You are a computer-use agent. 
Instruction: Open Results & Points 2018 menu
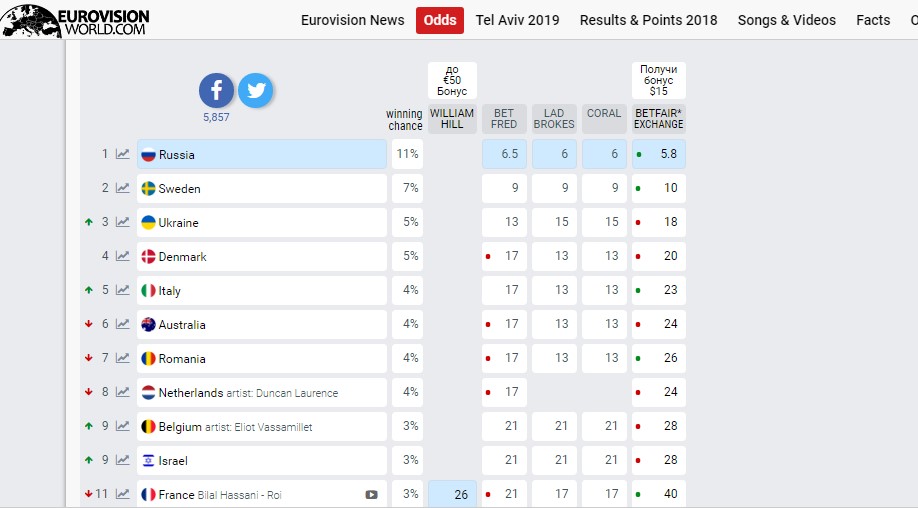point(648,20)
